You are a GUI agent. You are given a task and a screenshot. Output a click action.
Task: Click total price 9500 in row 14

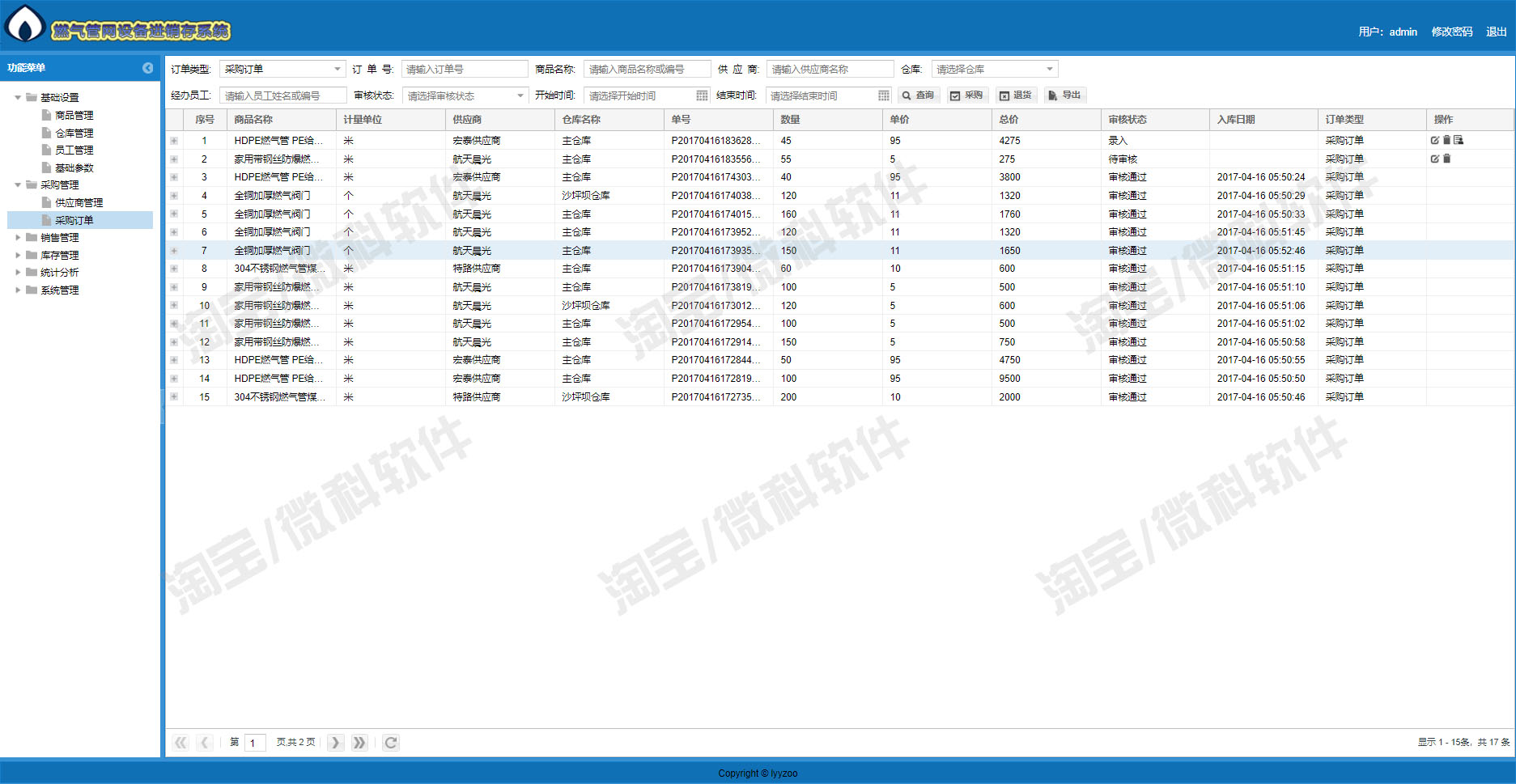tap(1009, 379)
